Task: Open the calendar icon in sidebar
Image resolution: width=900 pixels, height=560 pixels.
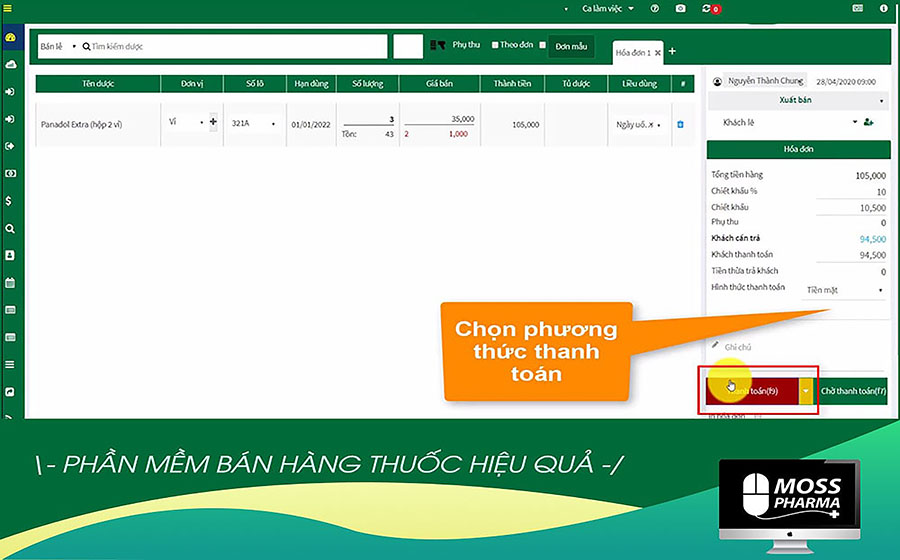Action: [x=10, y=283]
